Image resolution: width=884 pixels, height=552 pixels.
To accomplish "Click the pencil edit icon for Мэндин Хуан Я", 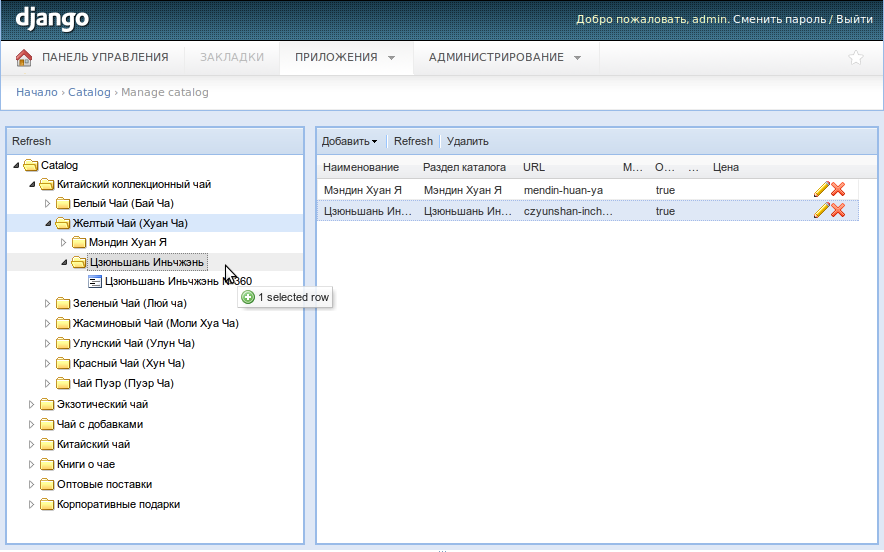I will pos(822,189).
